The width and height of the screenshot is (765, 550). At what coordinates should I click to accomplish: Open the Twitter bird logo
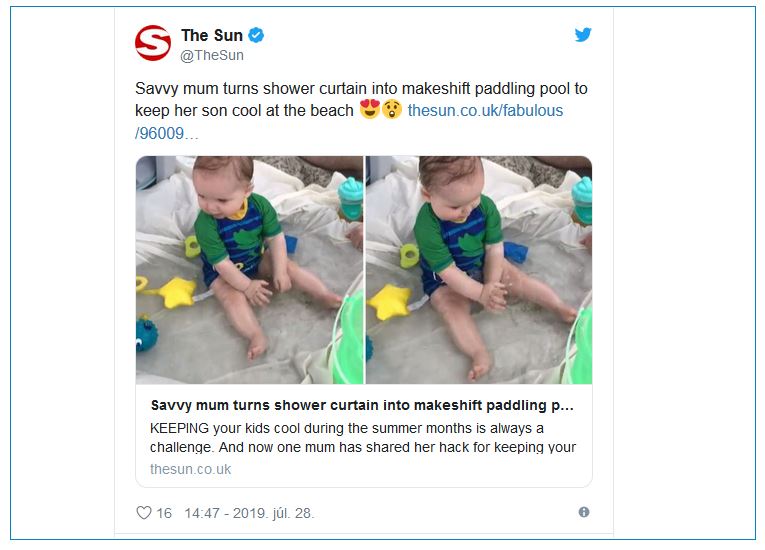coord(583,35)
